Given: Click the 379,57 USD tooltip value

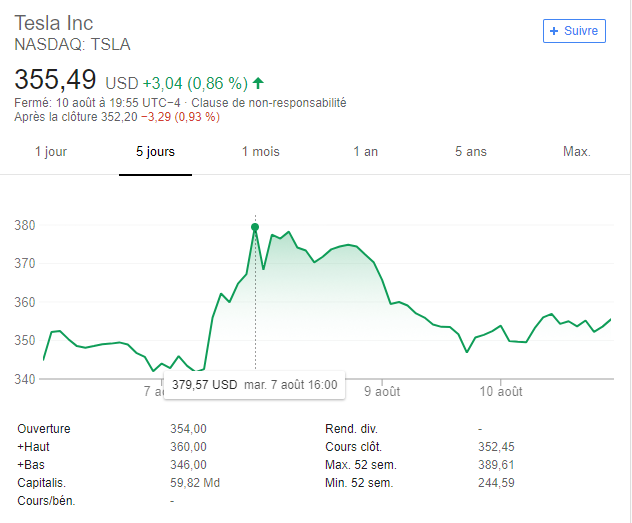Looking at the screenshot, I should click(x=205, y=385).
